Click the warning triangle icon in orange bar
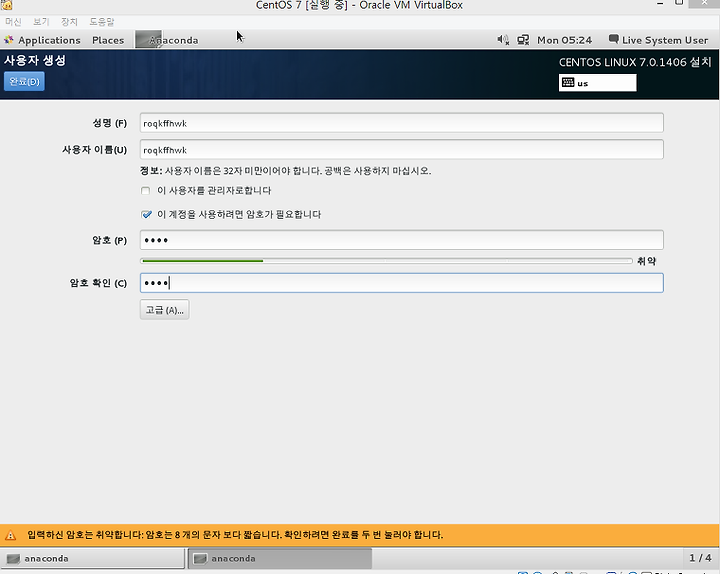The width and height of the screenshot is (720, 574). pyautogui.click(x=10, y=535)
